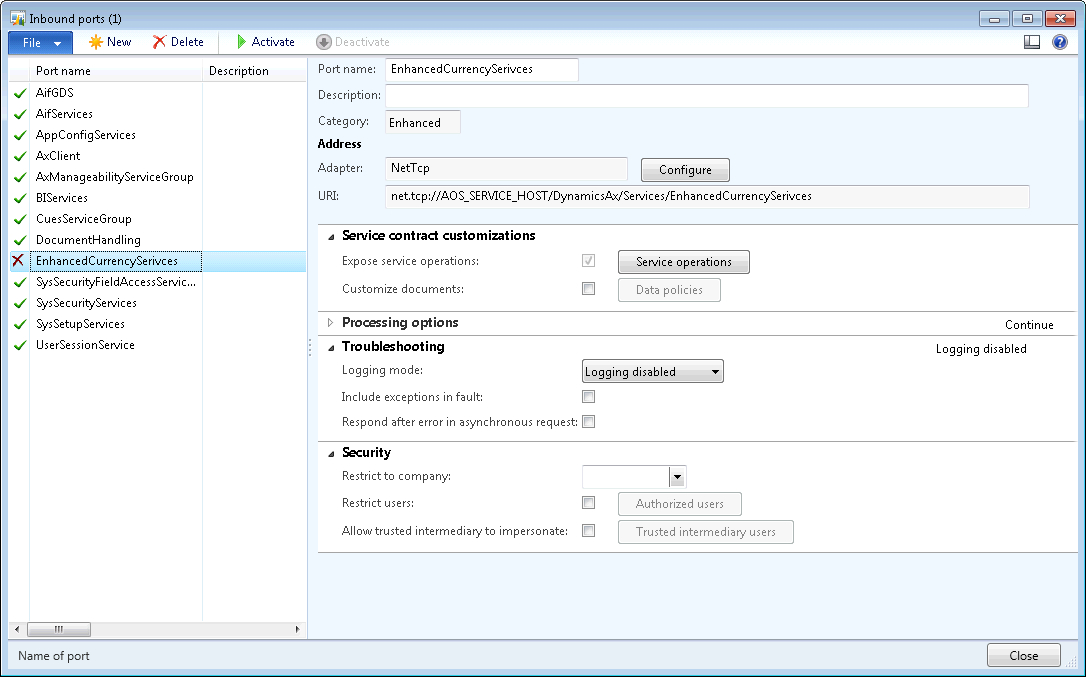This screenshot has width=1086, height=677.
Task: Click the New port star icon
Action: pos(96,42)
